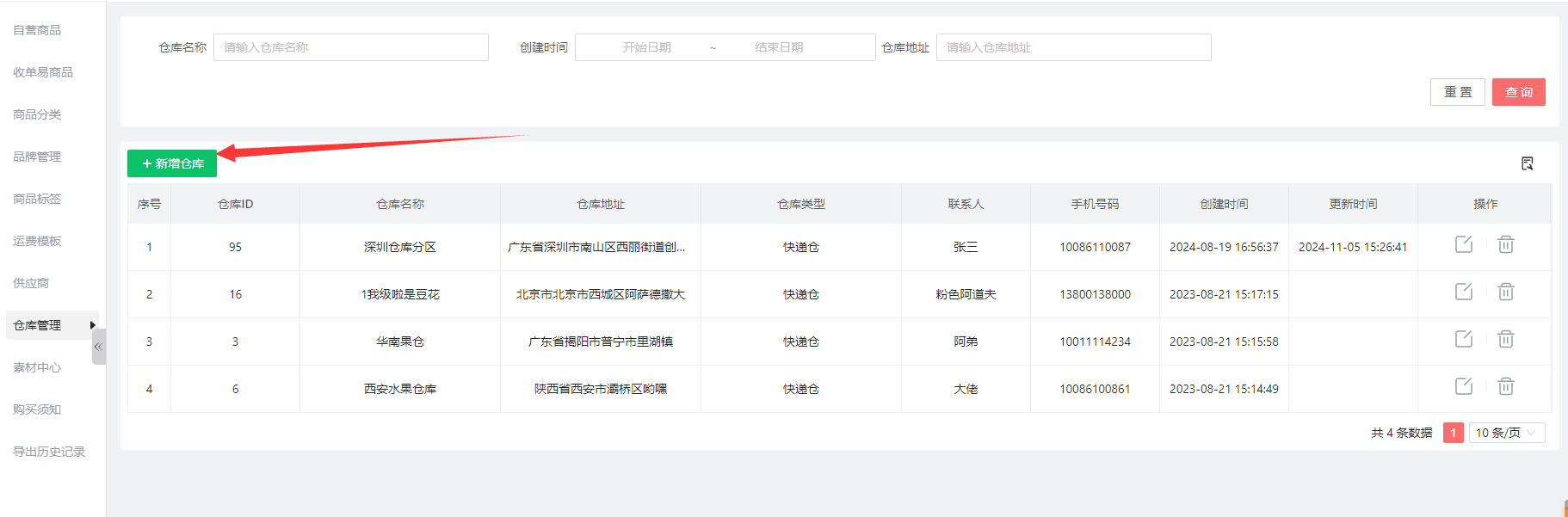Screen dimensions: 1568x517
Task: Delete the 华南果仓 warehouse entry
Action: click(1505, 340)
